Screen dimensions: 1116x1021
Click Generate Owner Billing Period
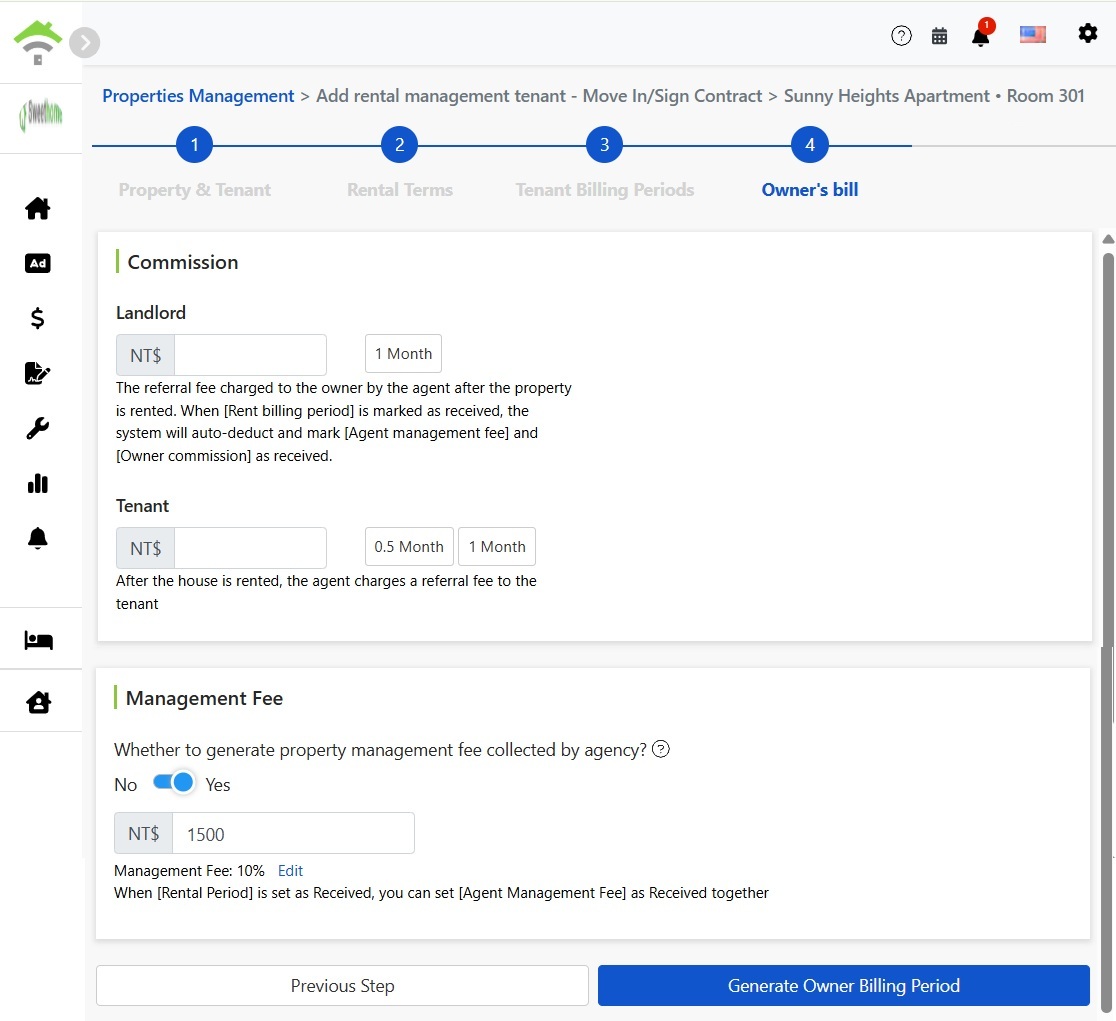843,985
